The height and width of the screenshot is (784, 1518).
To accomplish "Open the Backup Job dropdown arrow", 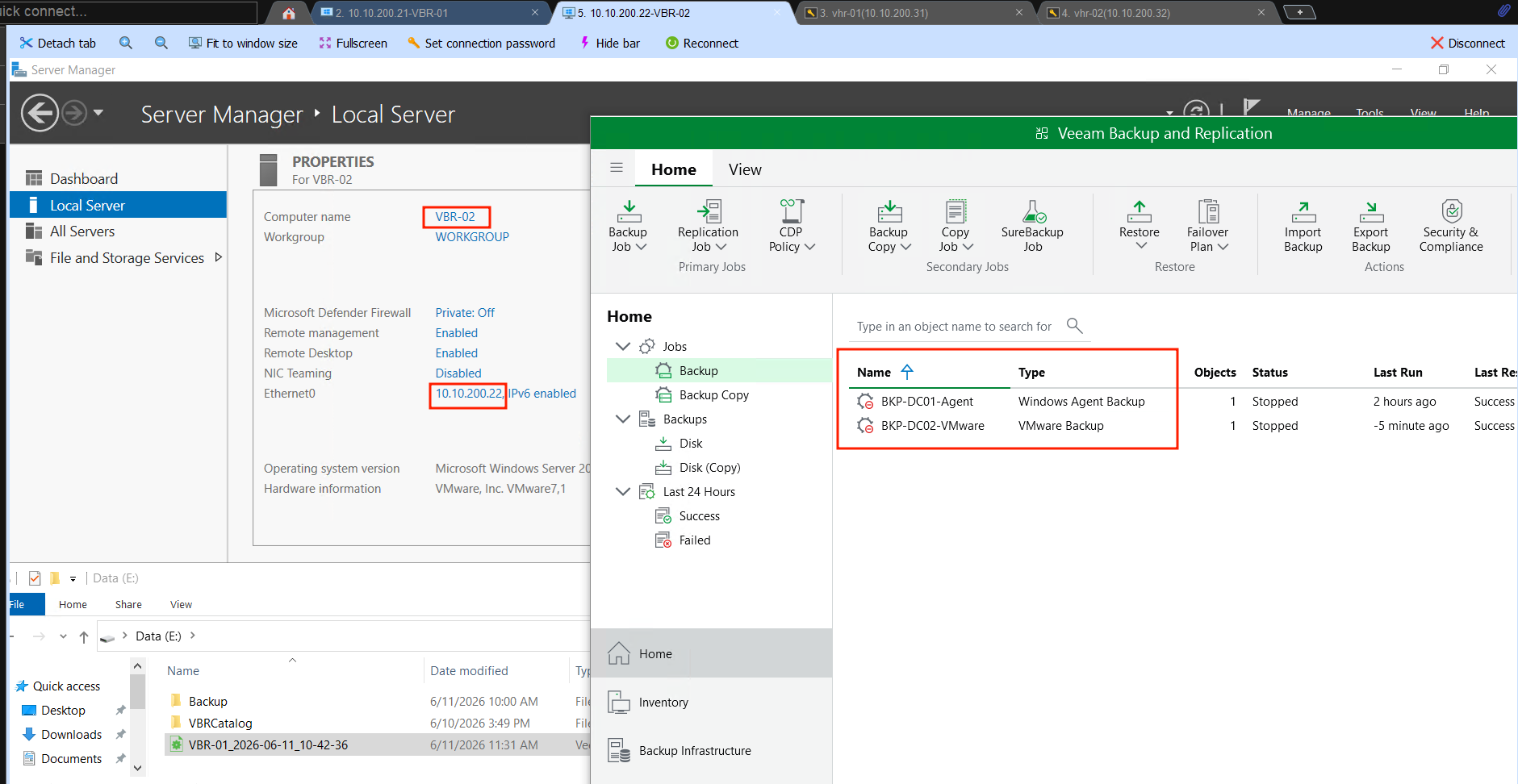I will coord(642,247).
